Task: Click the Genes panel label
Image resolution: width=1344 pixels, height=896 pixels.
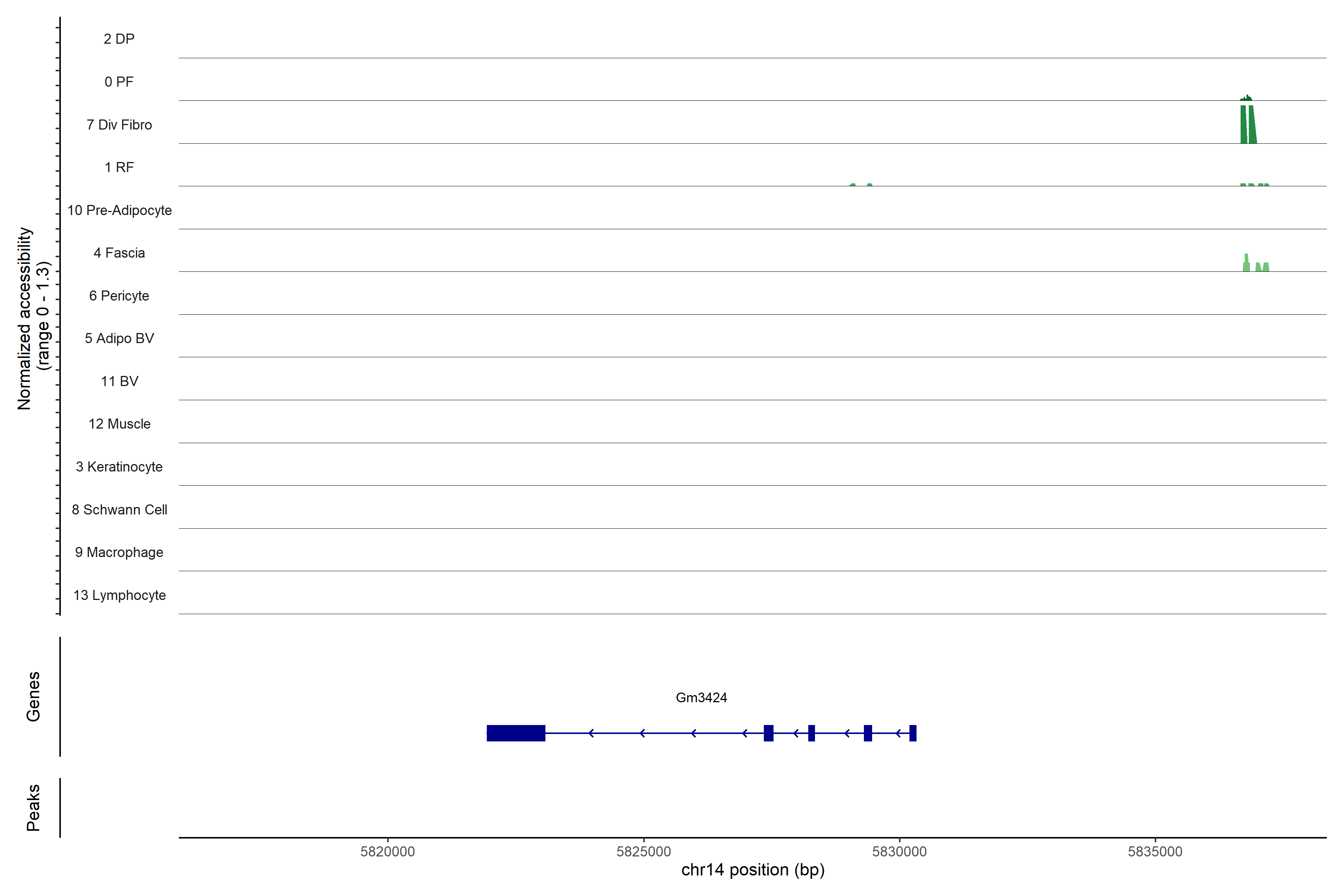Action: point(33,697)
